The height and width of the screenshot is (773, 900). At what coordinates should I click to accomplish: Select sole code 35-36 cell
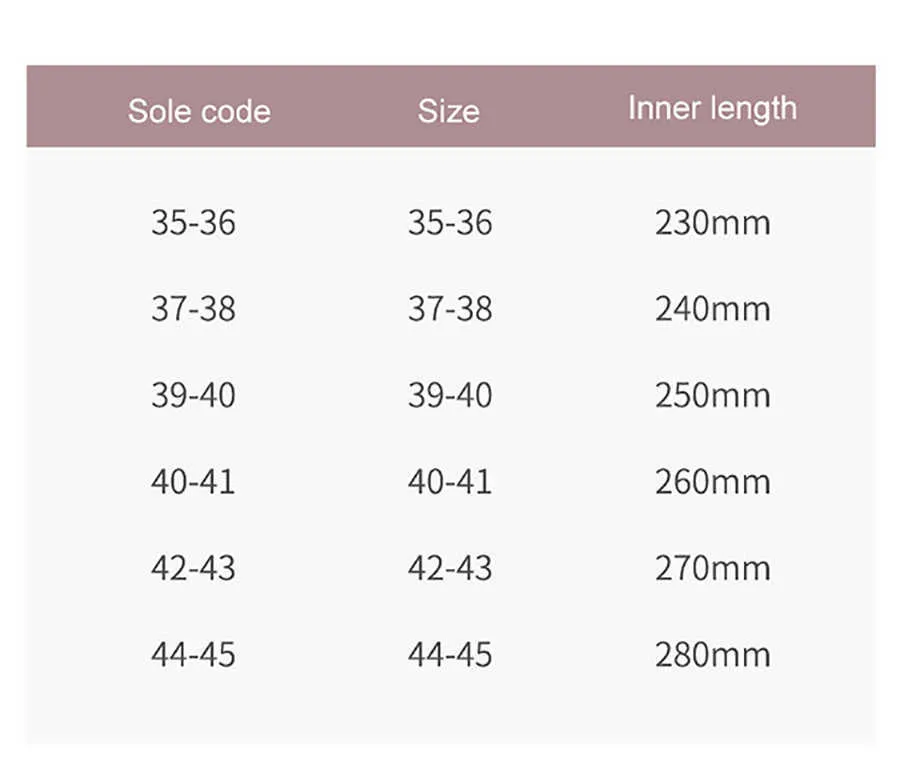coord(193,223)
